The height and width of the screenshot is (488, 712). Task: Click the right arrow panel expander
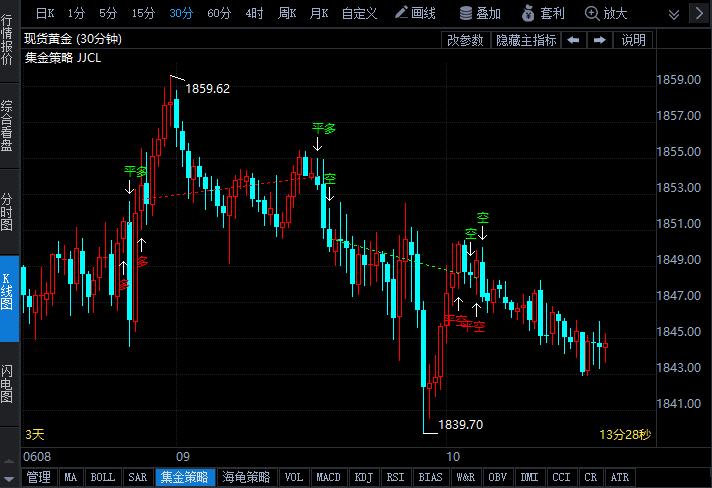[700, 14]
